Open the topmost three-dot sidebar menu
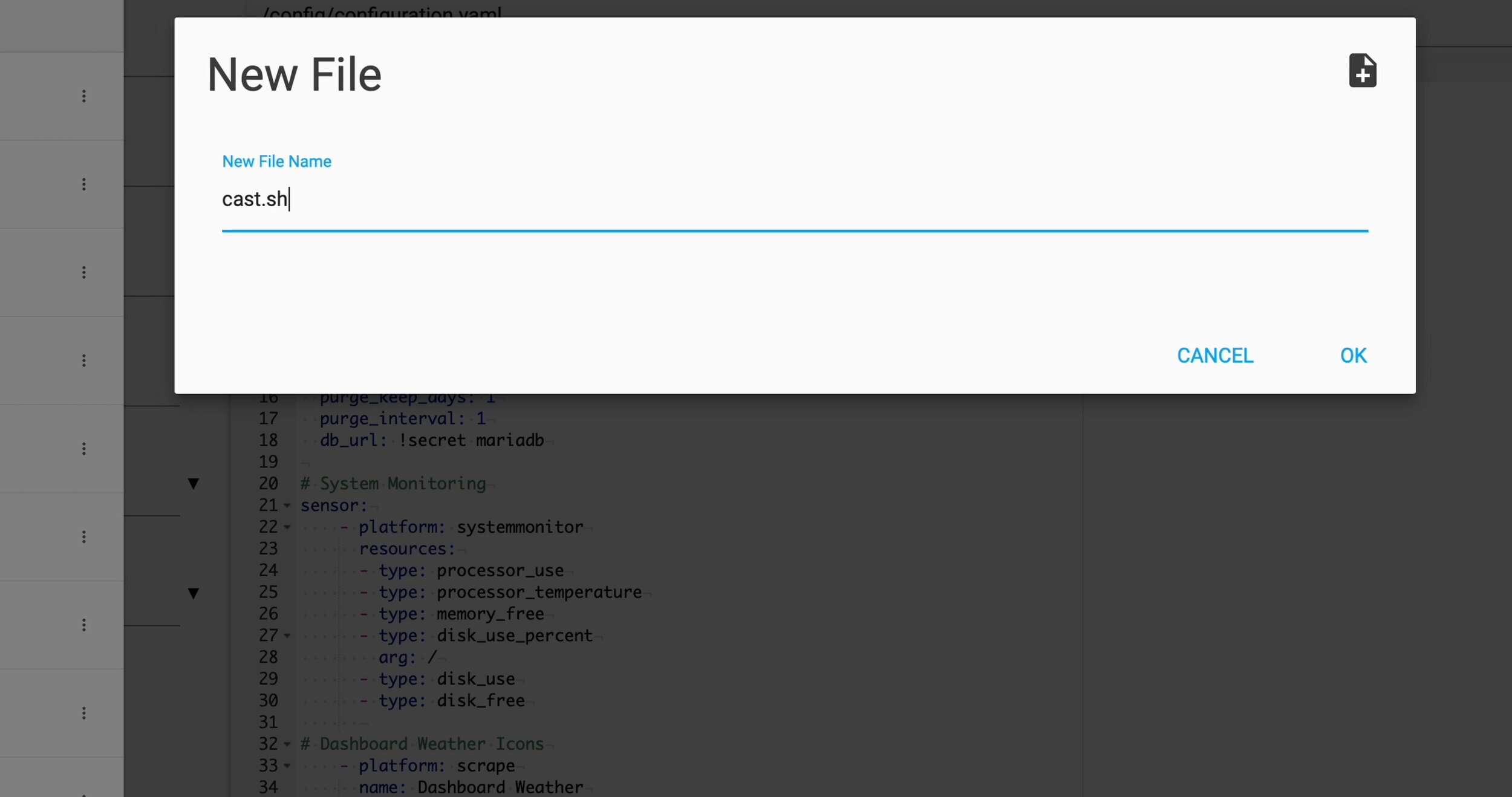1512x797 pixels. pos(84,96)
